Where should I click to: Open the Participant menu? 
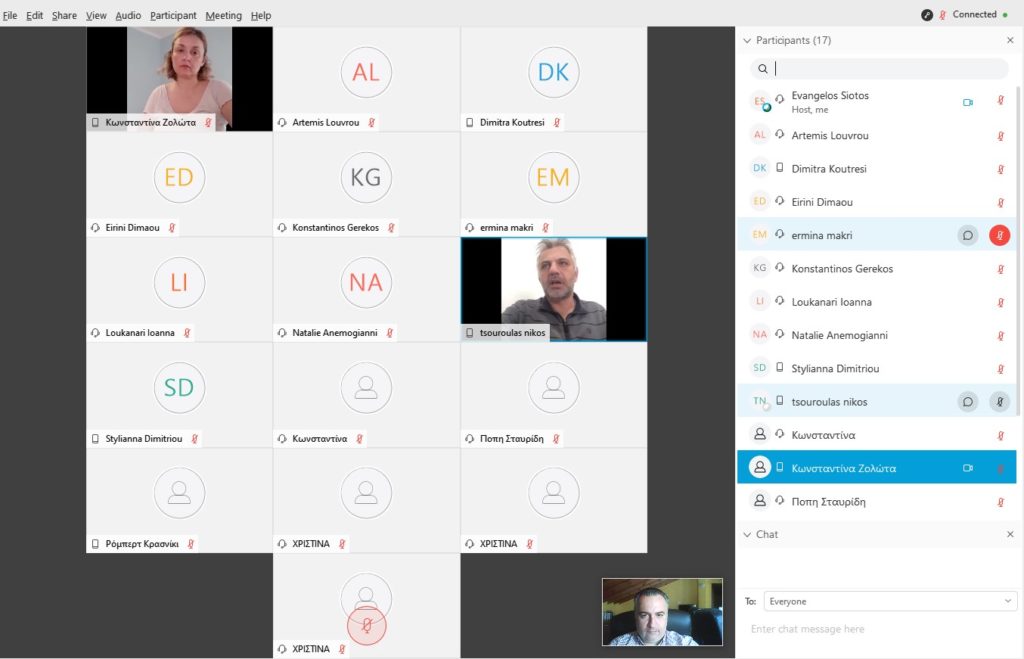(173, 15)
